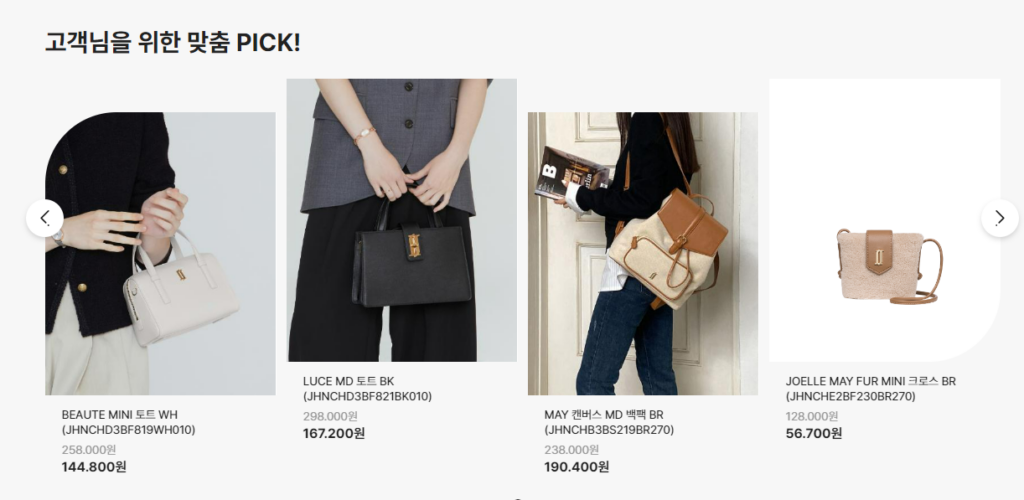This screenshot has height=500, width=1024.
Task: Open the MAY canvas backpack photo
Action: click(x=643, y=253)
